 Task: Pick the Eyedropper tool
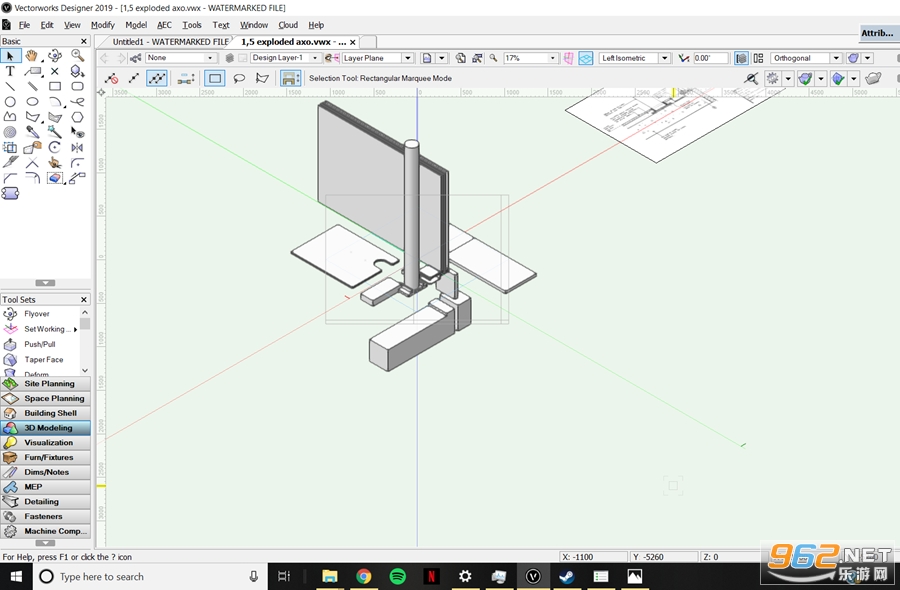click(x=32, y=133)
